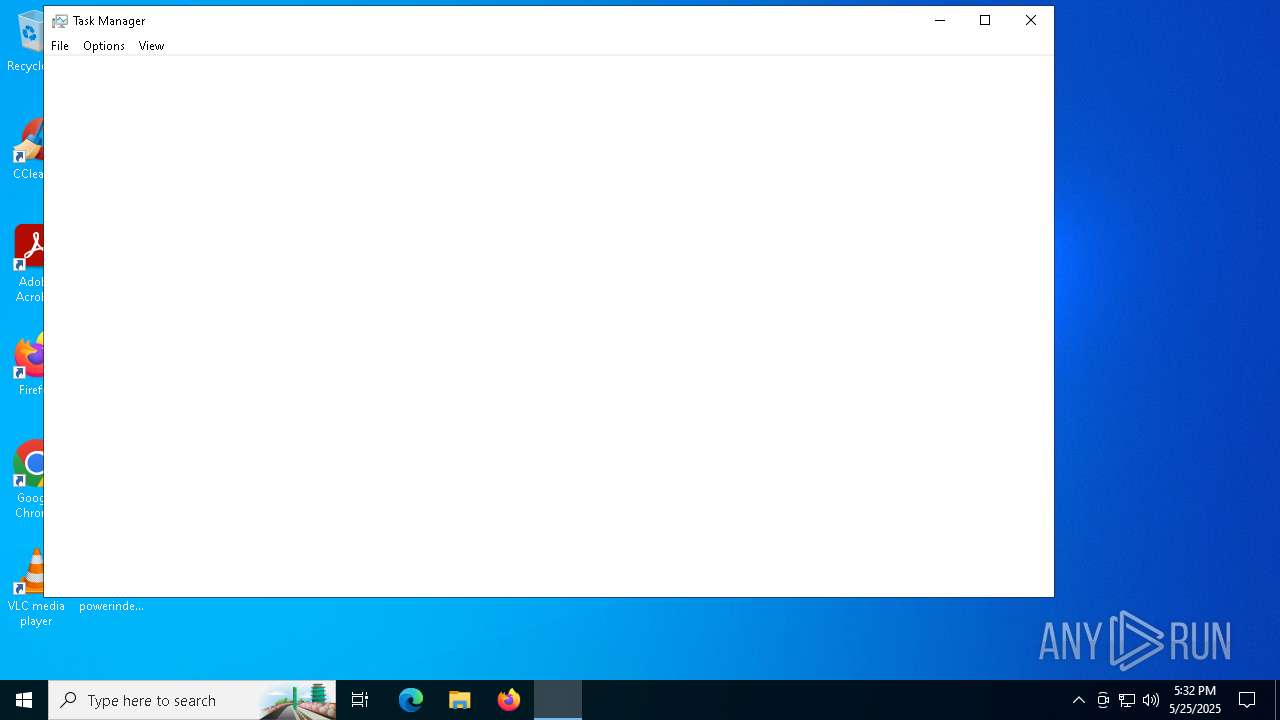Image resolution: width=1280 pixels, height=720 pixels.
Task: Select the Firefox desktop shortcut
Action: pyautogui.click(x=30, y=365)
